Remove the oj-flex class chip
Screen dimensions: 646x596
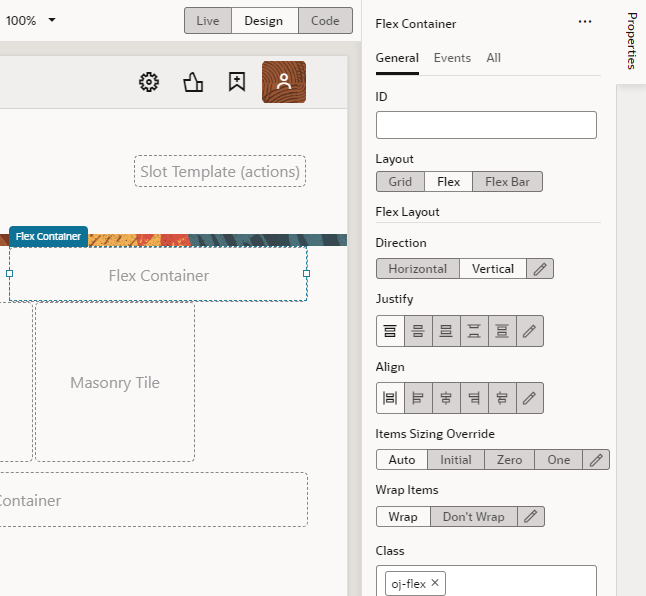click(435, 583)
